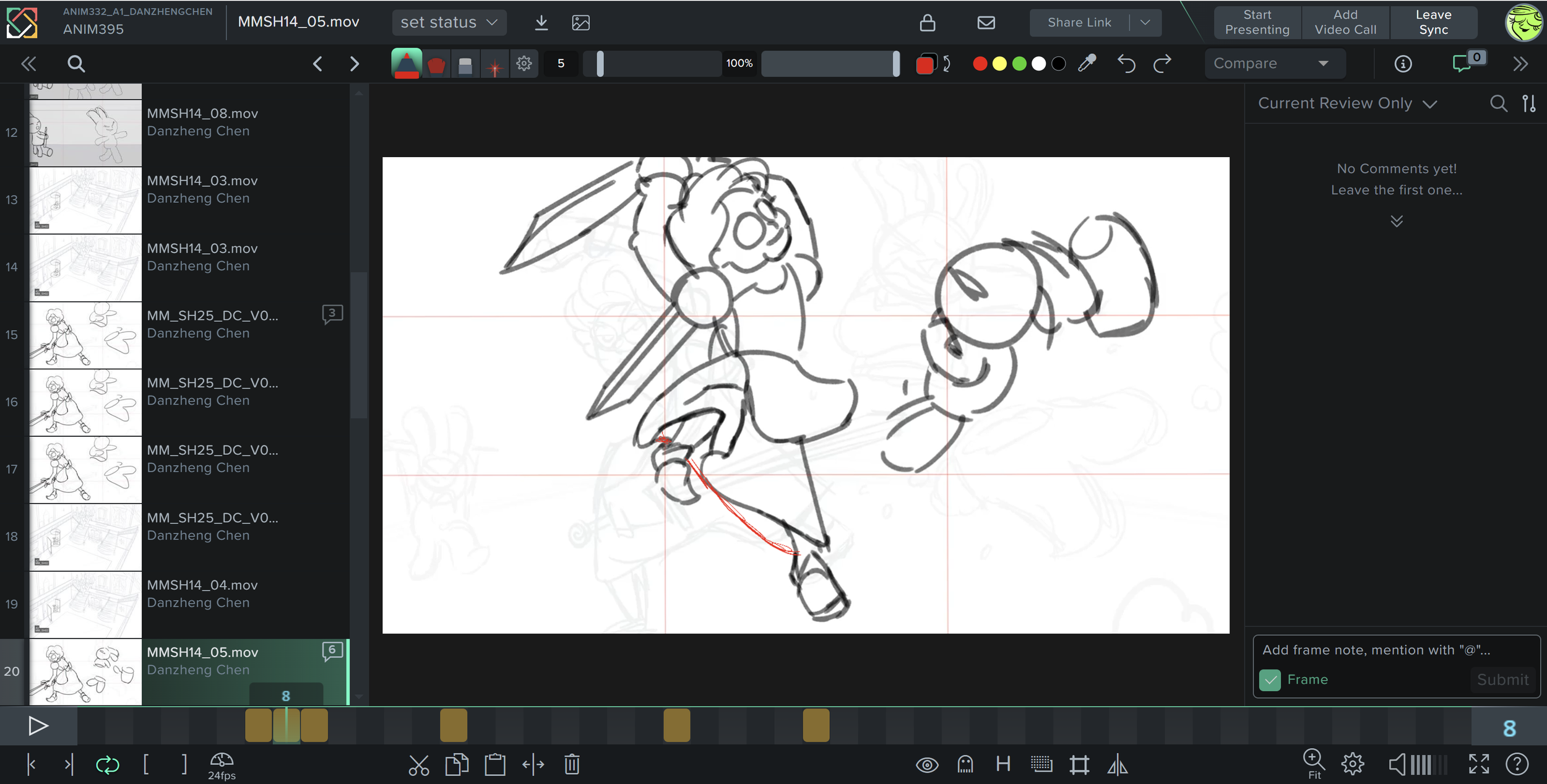Open the set status dropdown
Image resolution: width=1547 pixels, height=784 pixels.
tap(449, 22)
